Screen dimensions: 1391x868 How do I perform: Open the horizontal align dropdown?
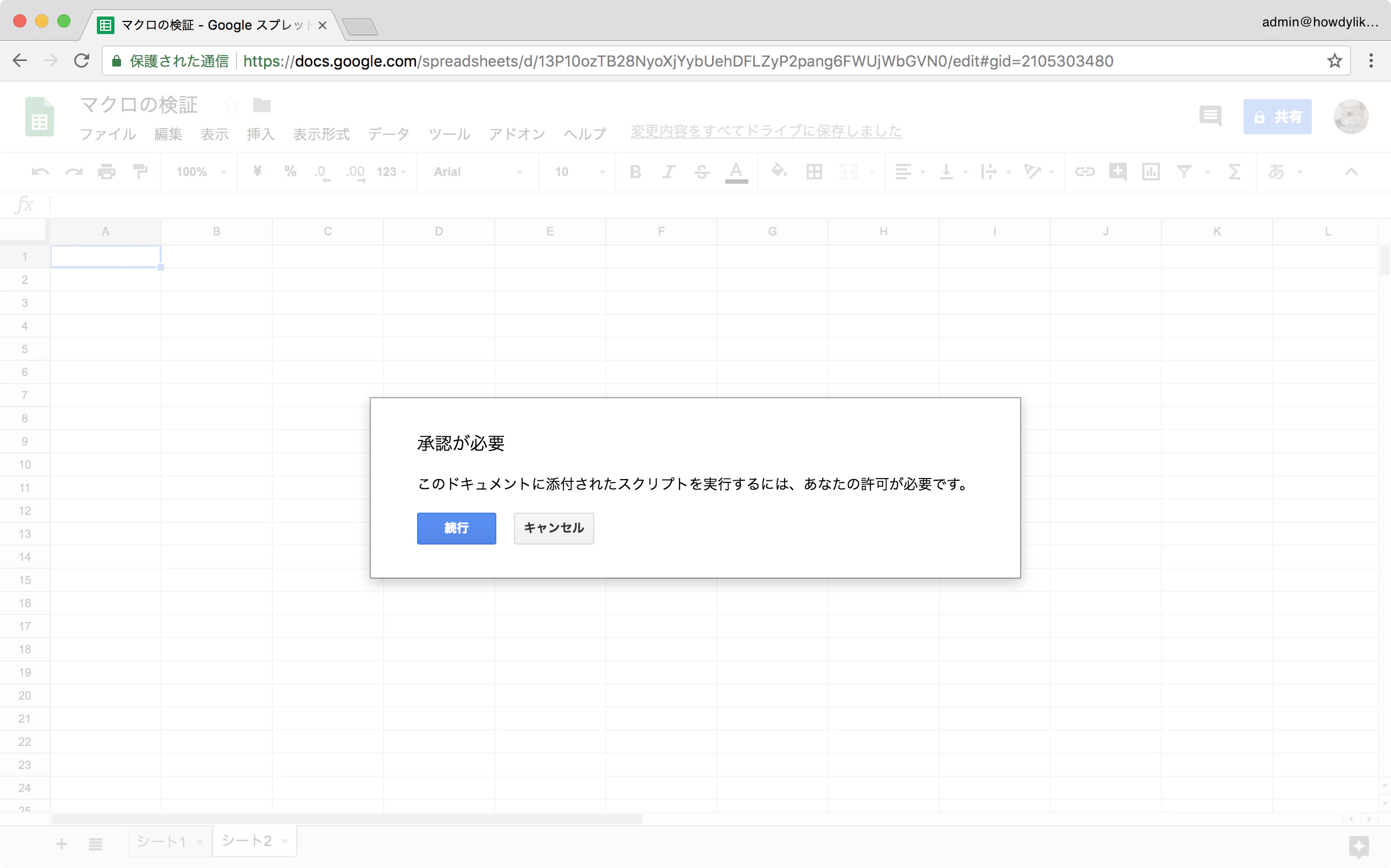pos(910,172)
